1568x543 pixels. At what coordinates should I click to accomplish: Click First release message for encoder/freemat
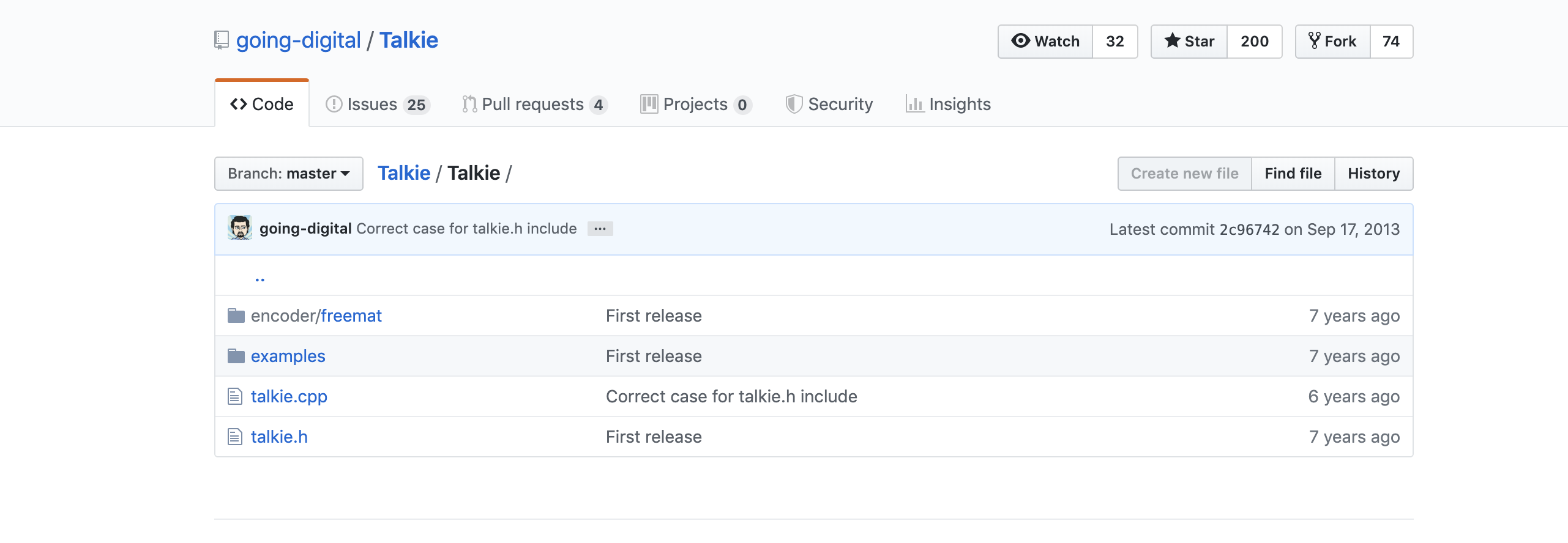(x=654, y=316)
